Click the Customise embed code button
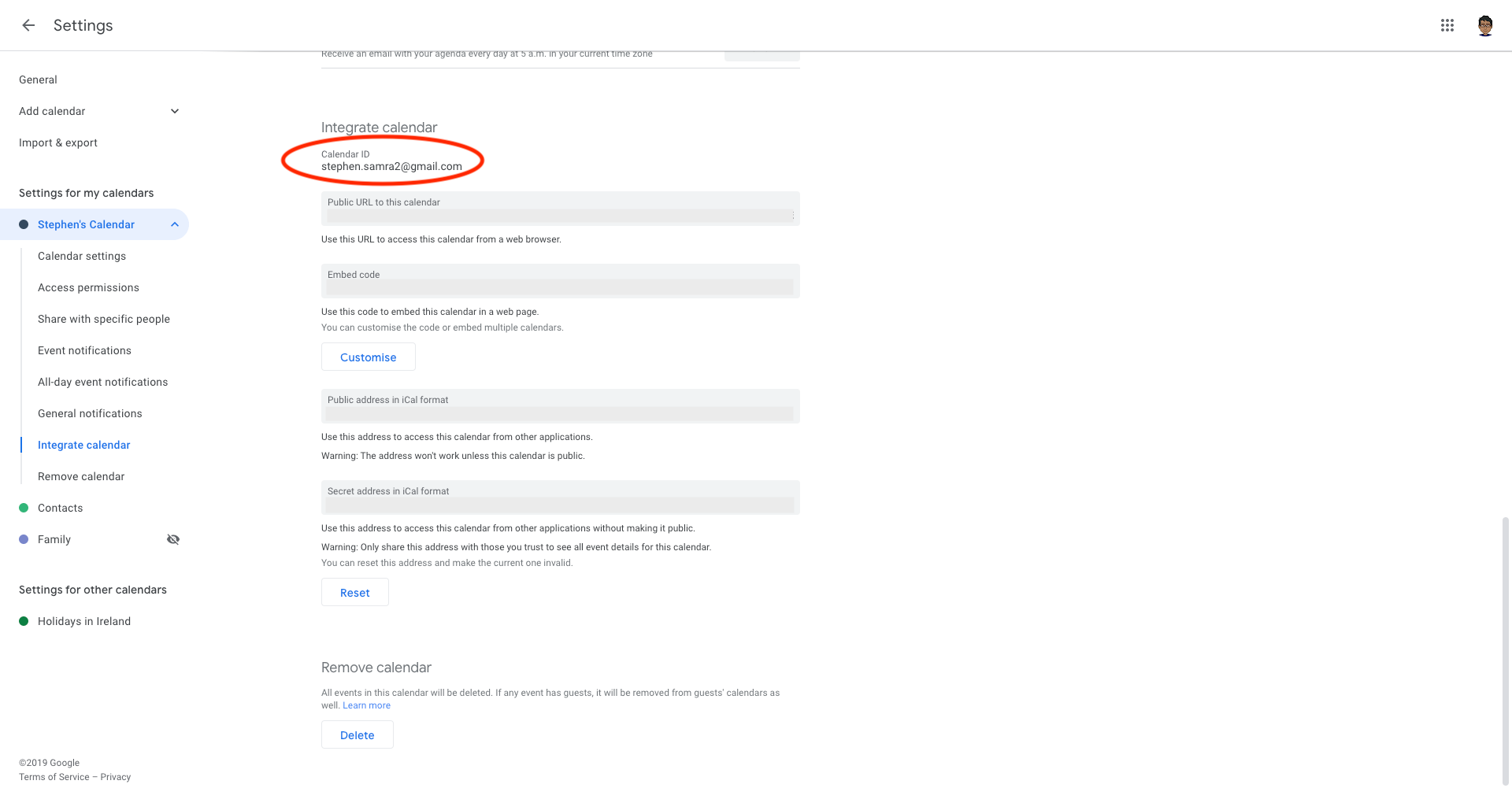This screenshot has width=1512, height=788. click(x=368, y=357)
